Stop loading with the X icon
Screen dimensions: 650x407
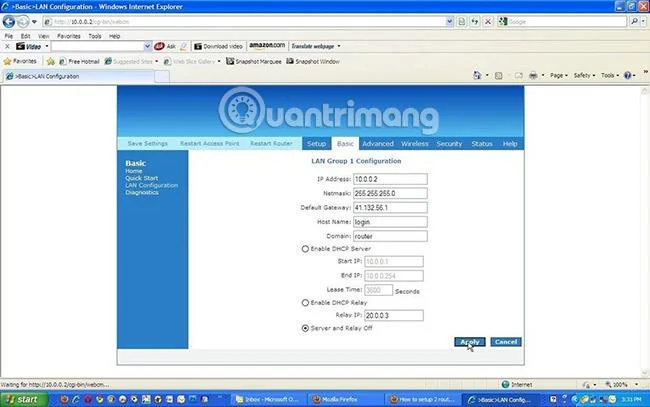coord(488,22)
